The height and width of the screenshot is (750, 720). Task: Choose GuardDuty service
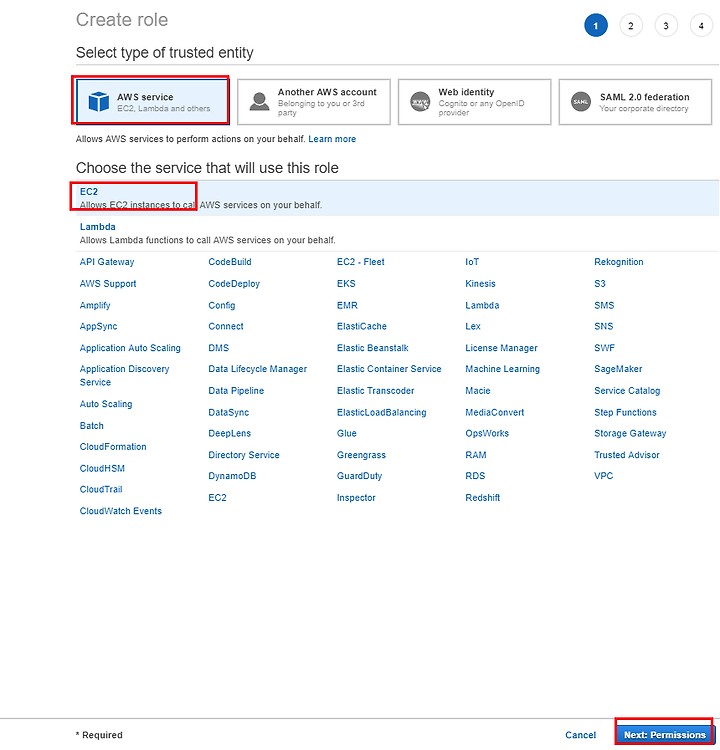pos(359,476)
